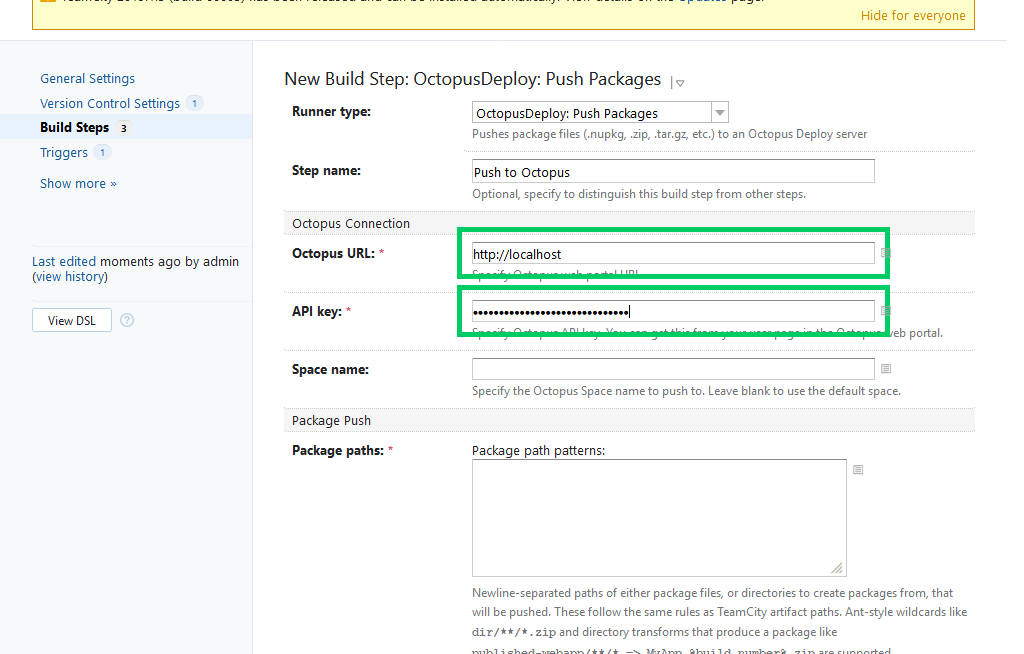Open the Runner type dropdown
This screenshot has height=654, width=1024.
600,113
